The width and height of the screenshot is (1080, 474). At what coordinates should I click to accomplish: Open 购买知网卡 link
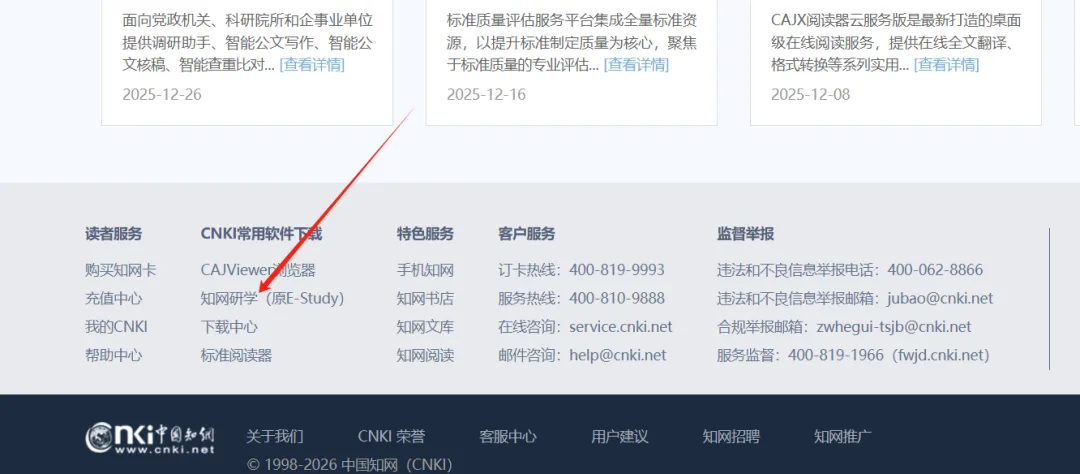coord(121,270)
